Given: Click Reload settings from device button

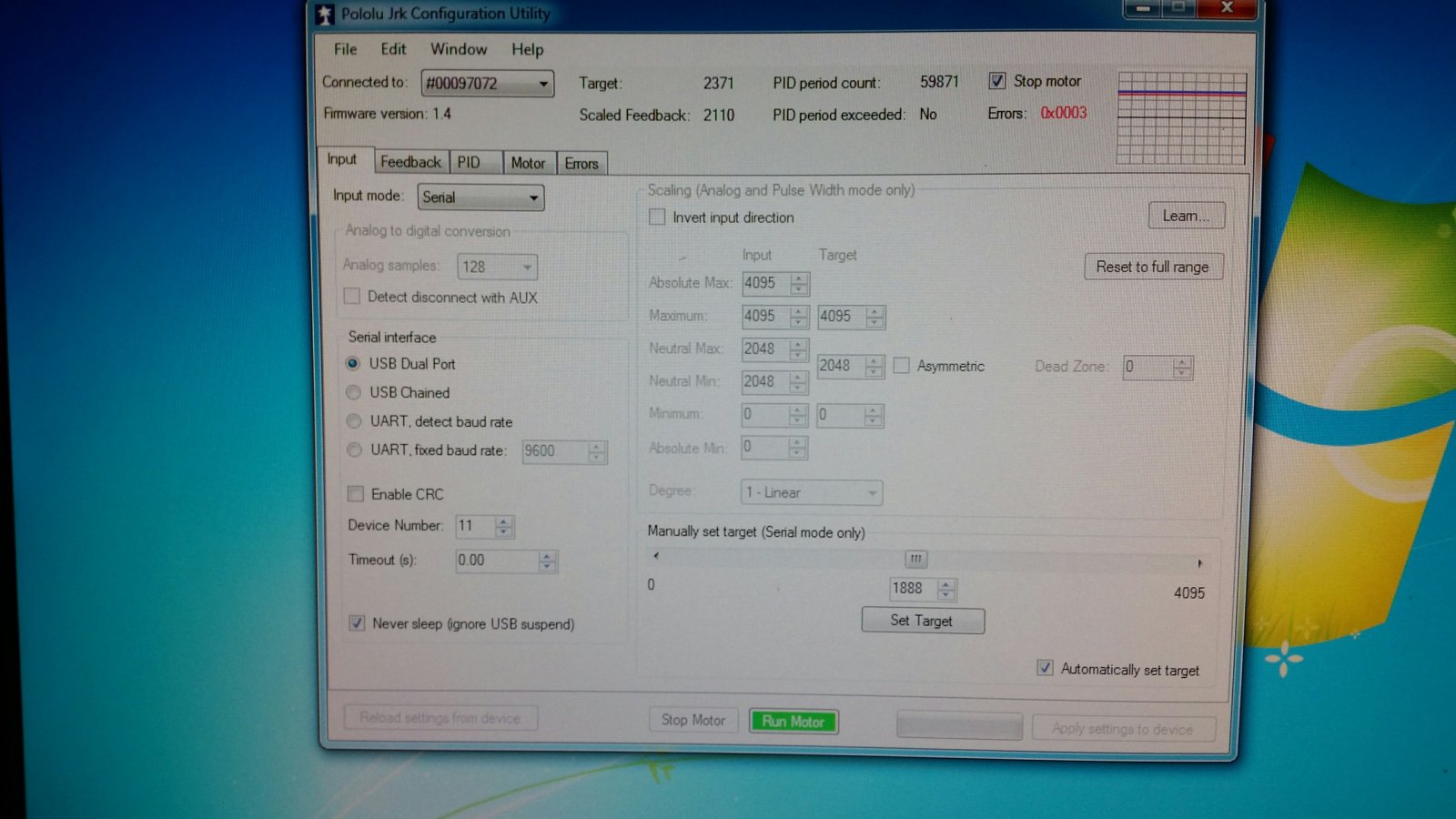Looking at the screenshot, I should point(440,718).
